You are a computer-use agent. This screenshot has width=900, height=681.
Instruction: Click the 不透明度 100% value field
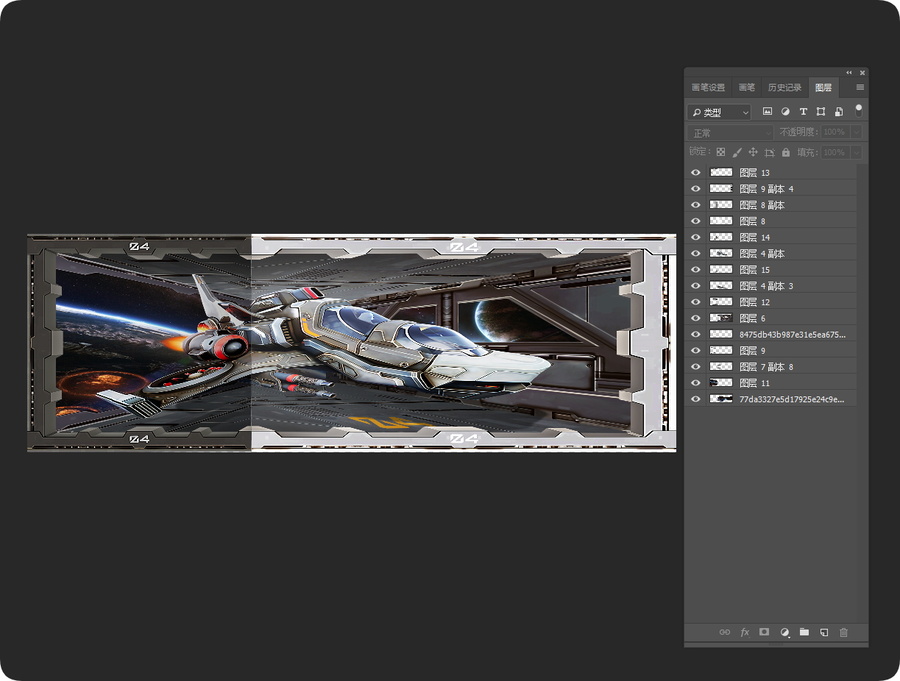pyautogui.click(x=836, y=132)
